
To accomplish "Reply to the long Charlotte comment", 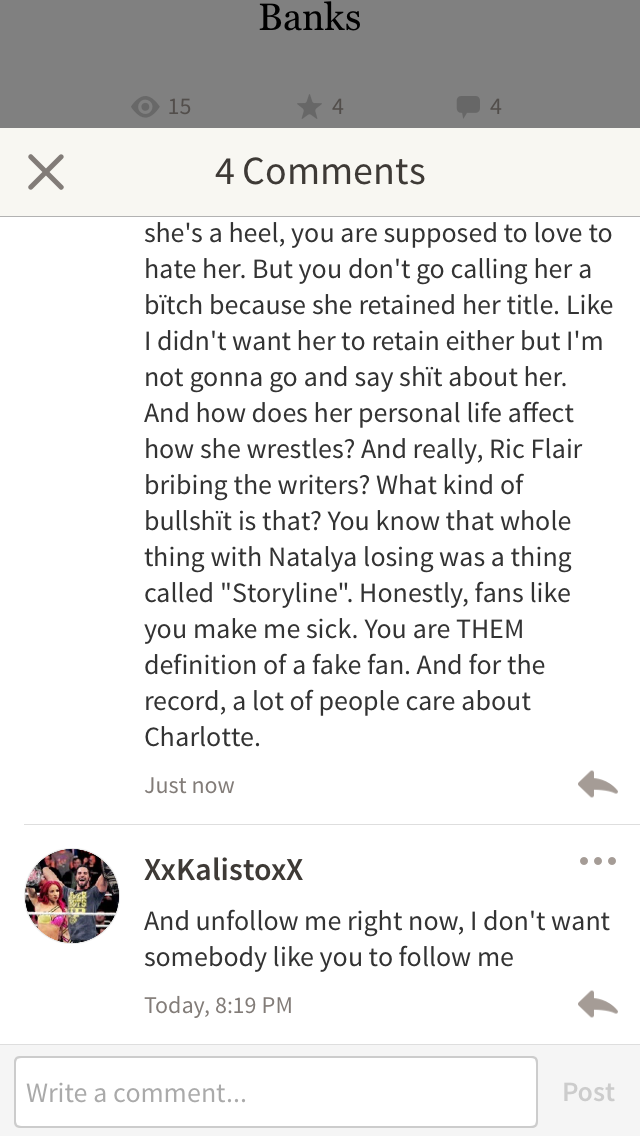I will click(598, 785).
